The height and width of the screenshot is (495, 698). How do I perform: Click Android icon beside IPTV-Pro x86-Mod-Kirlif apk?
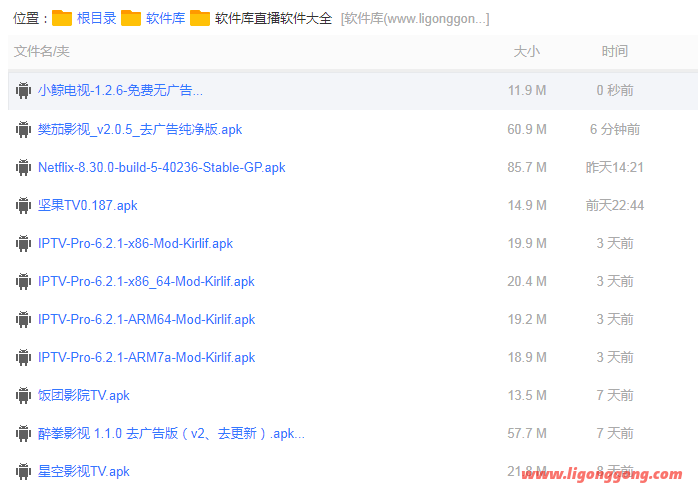point(23,243)
